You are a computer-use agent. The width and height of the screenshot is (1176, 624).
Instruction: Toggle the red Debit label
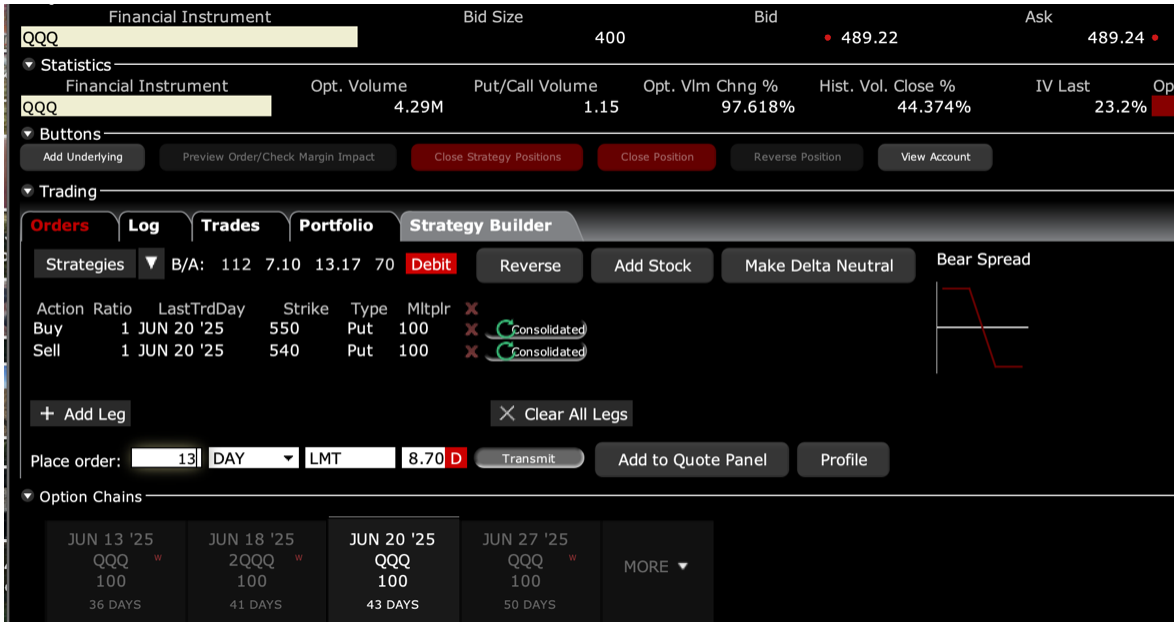(x=431, y=264)
